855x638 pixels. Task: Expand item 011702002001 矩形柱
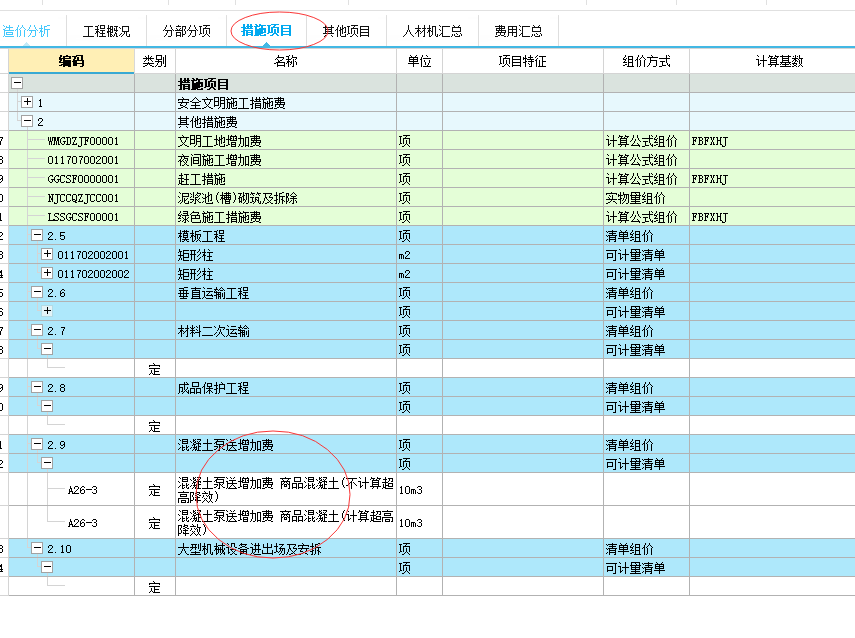[47, 254]
